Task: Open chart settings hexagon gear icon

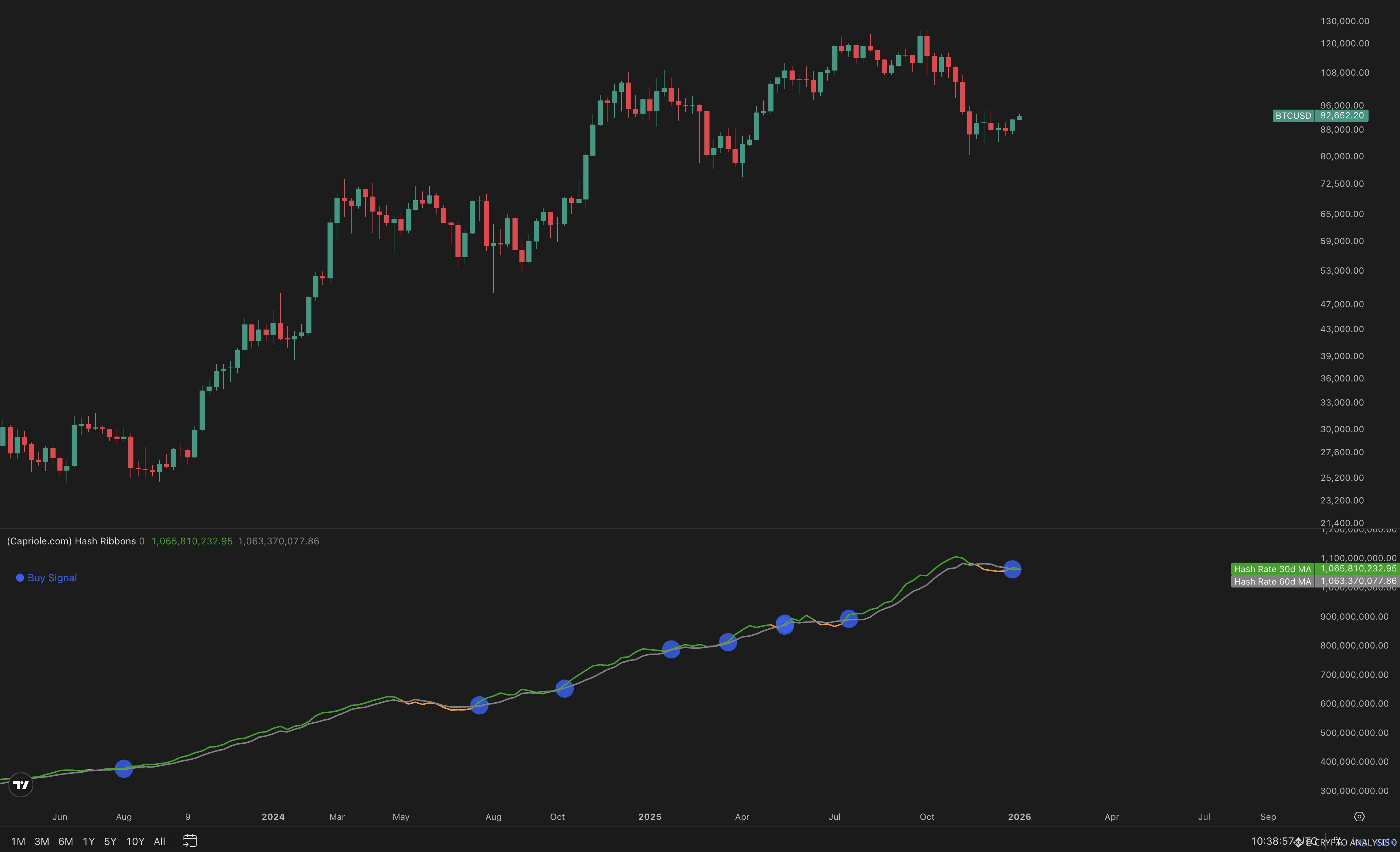Action: (x=1359, y=816)
